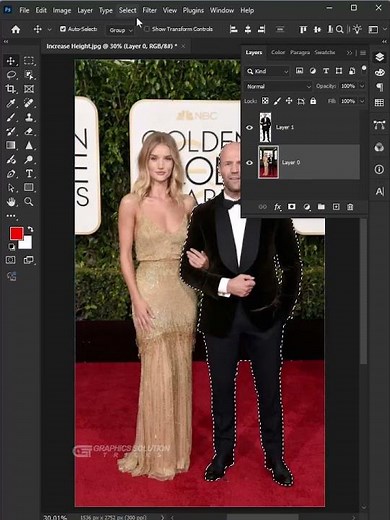Select the Rectangle shape tool
Image resolution: width=390 pixels, height=520 pixels.
[x=29, y=187]
